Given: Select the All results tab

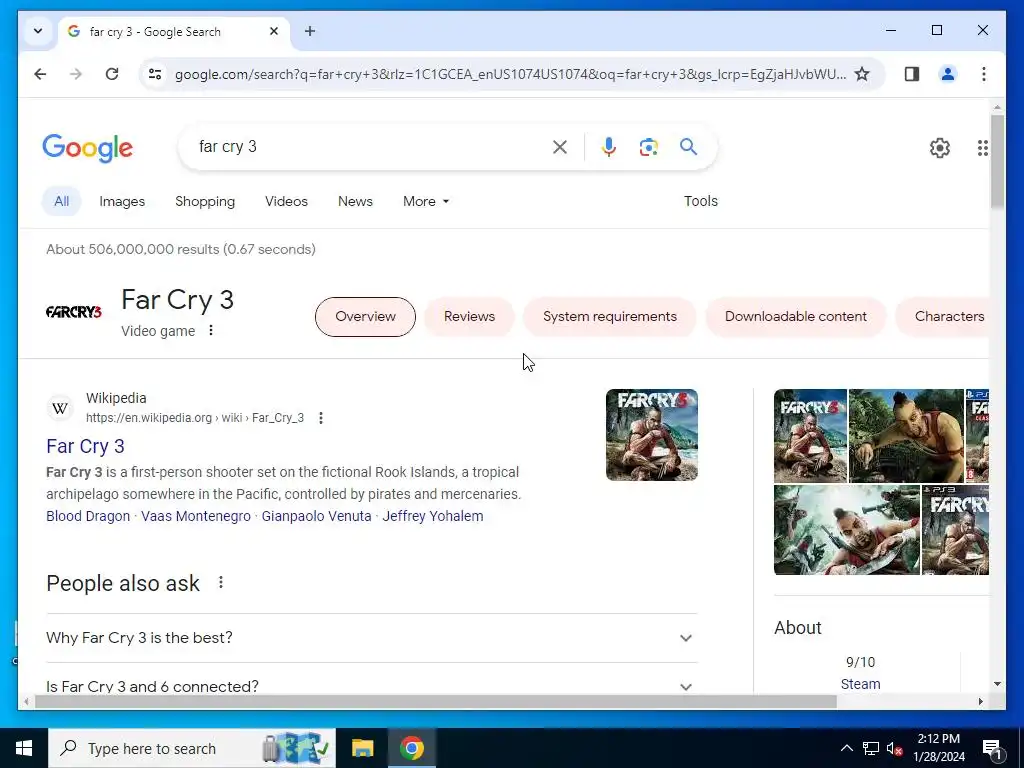Looking at the screenshot, I should coord(61,201).
